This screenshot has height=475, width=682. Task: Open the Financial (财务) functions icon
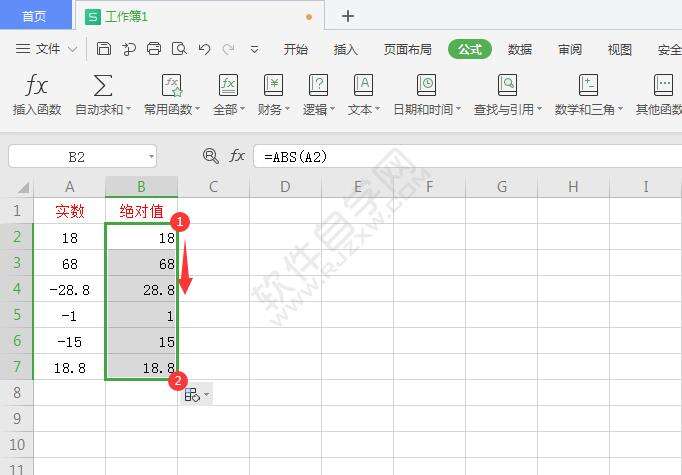pyautogui.click(x=273, y=85)
